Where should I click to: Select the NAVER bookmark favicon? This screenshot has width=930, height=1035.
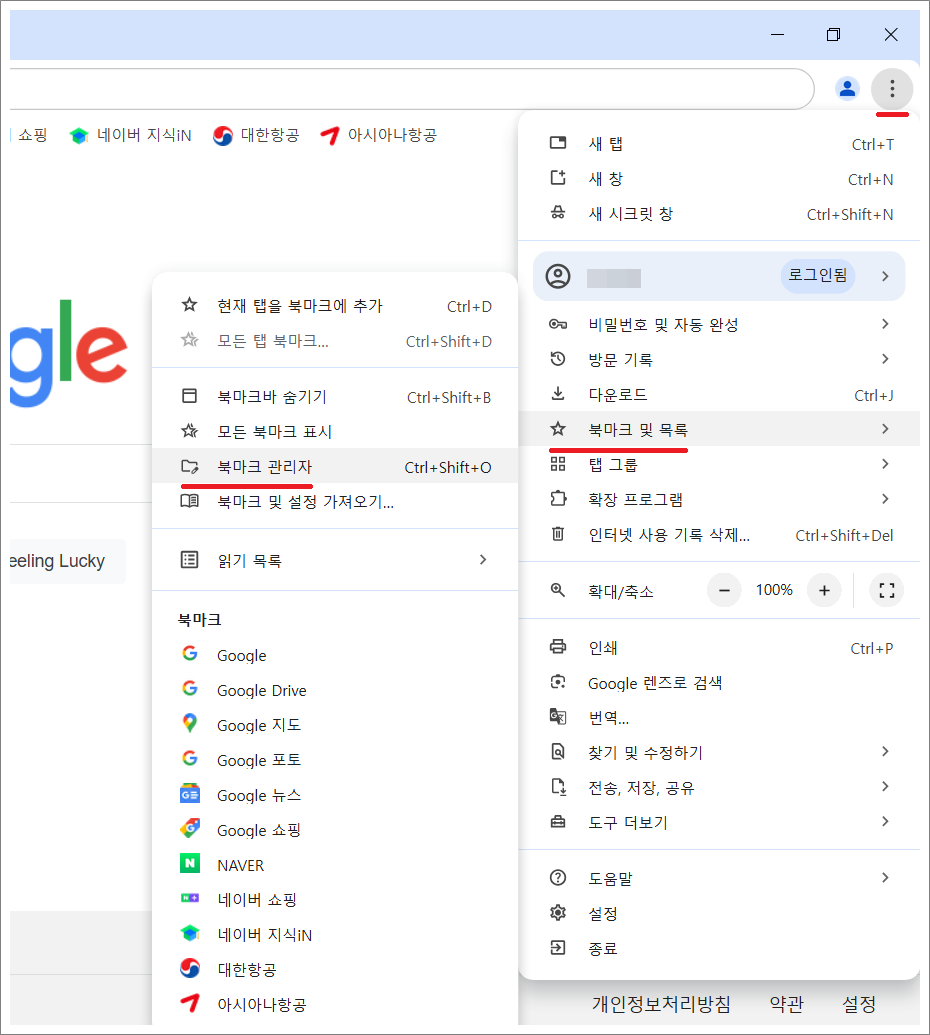click(190, 864)
